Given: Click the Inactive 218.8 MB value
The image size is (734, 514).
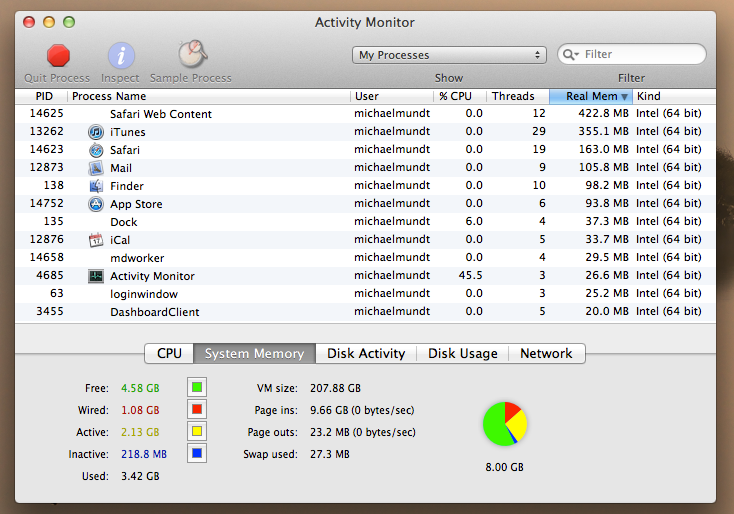Looking at the screenshot, I should pos(144,455).
